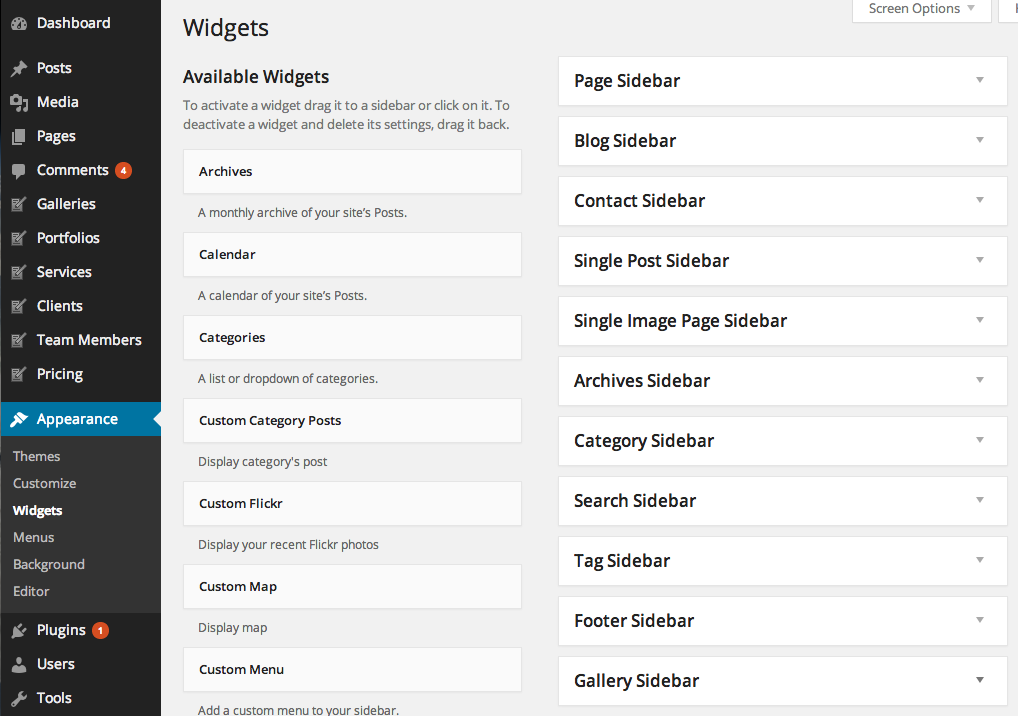Viewport: 1018px width, 716px height.
Task: Select the Custom Flickr widget
Action: point(352,504)
